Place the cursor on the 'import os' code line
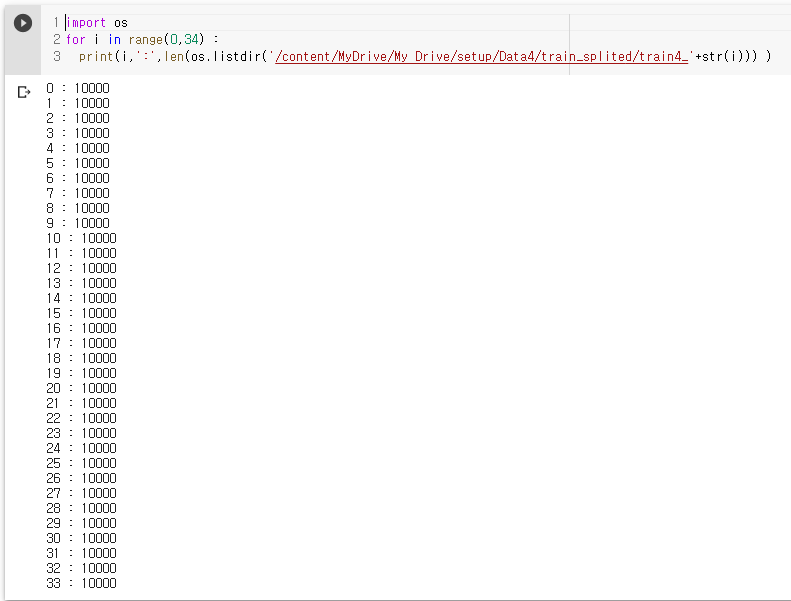Viewport: 791px width, 601px height. tap(97, 23)
